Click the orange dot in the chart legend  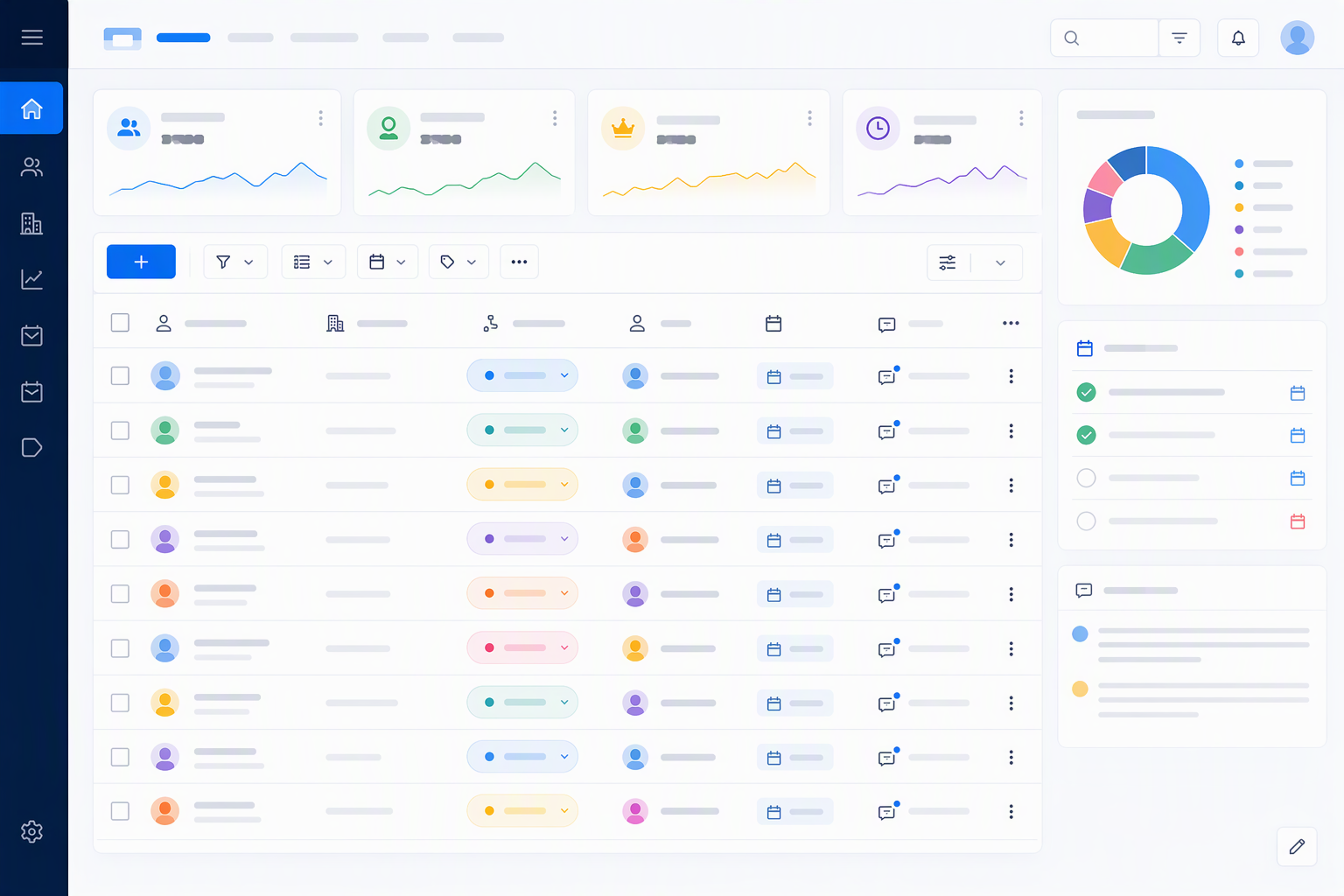(1239, 207)
